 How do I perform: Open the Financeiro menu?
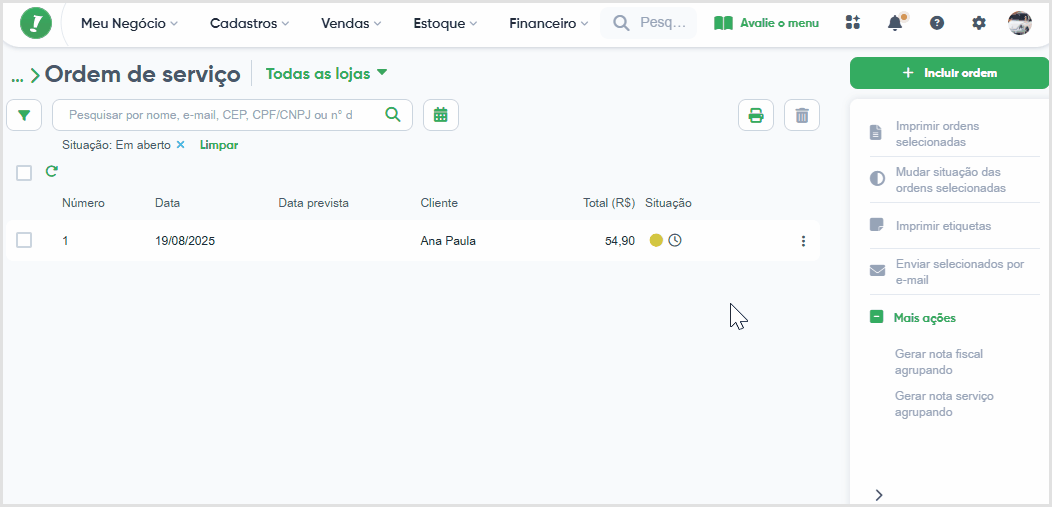coord(548,23)
